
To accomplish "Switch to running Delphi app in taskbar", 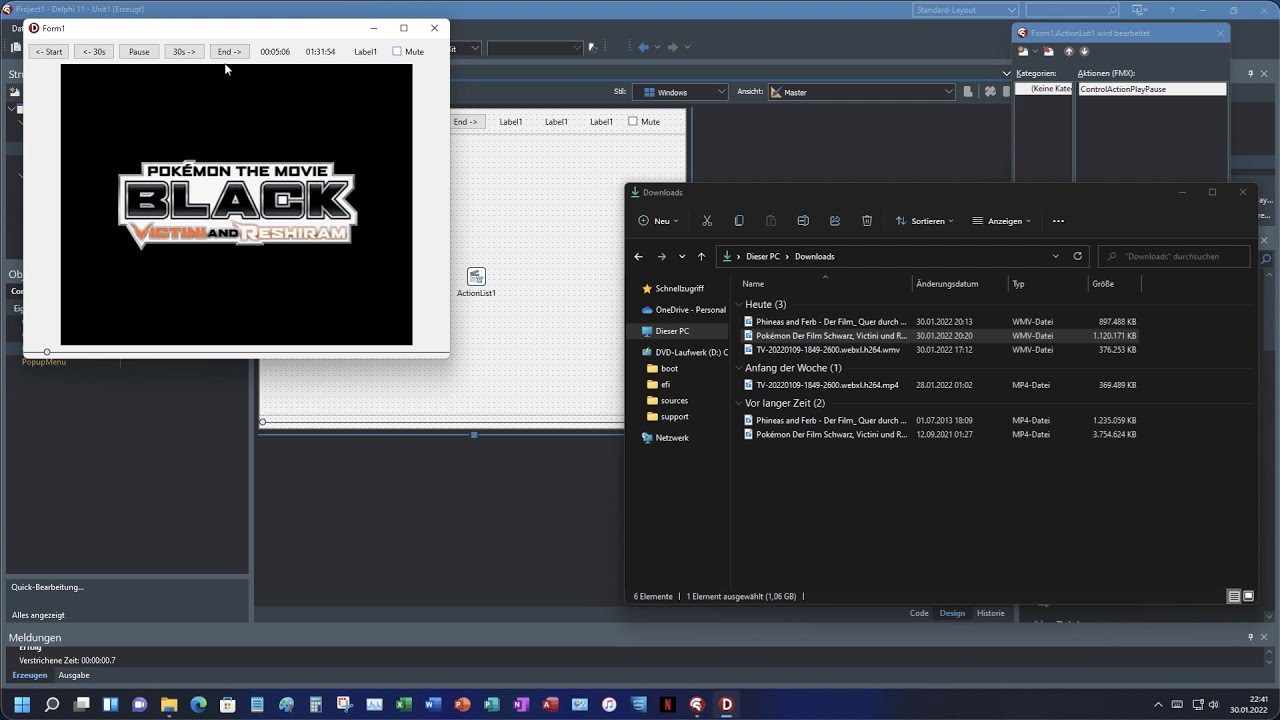I will [726, 704].
